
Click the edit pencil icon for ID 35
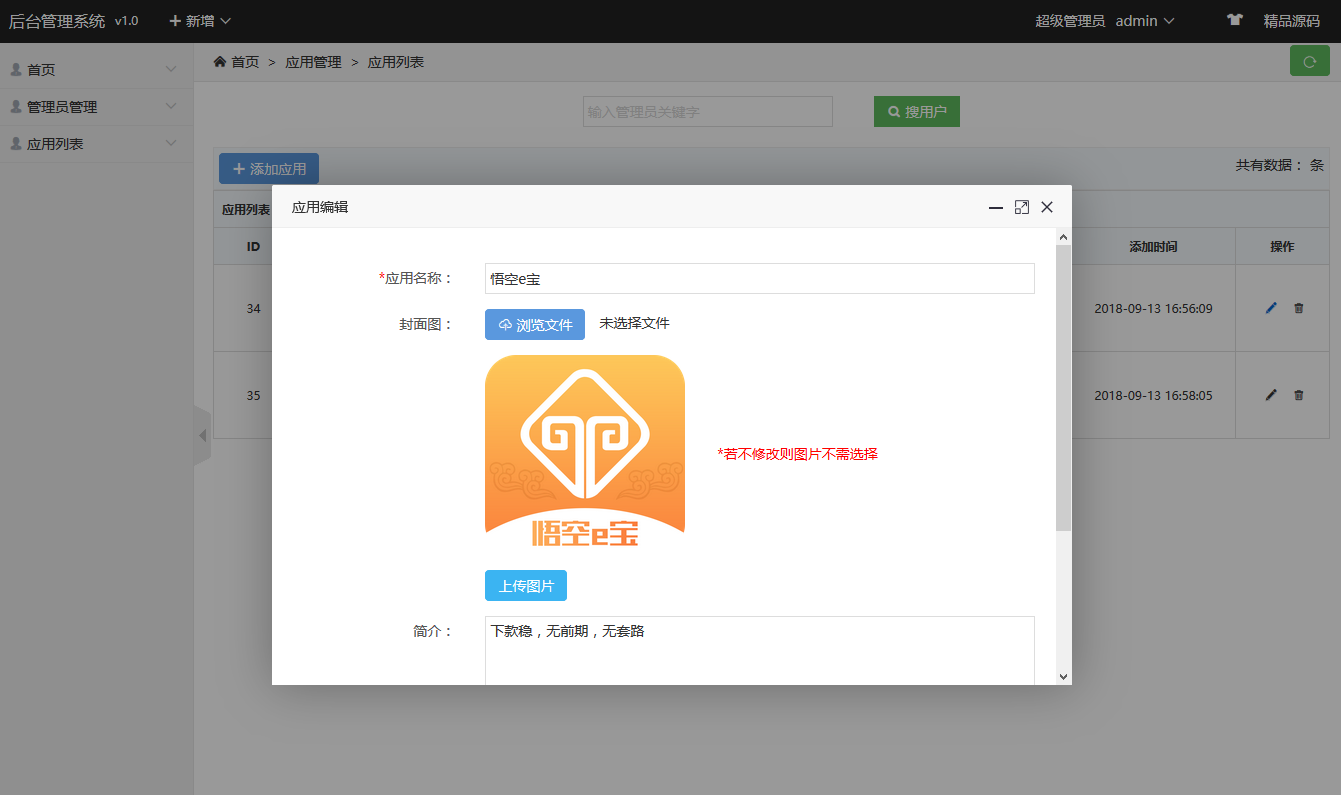(1271, 395)
